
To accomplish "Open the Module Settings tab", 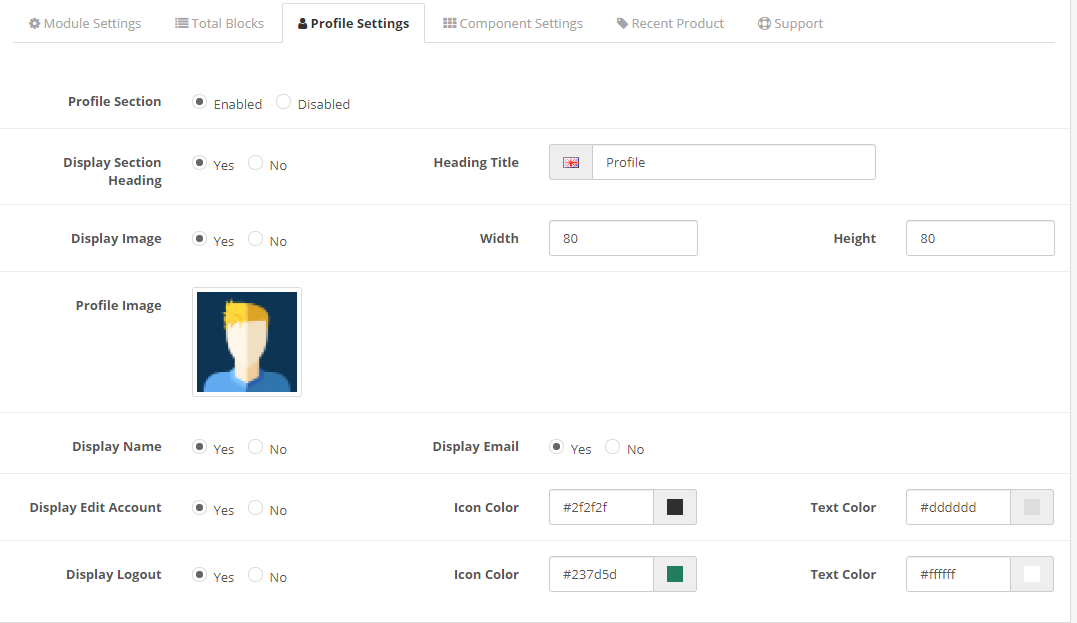I will pyautogui.click(x=84, y=23).
